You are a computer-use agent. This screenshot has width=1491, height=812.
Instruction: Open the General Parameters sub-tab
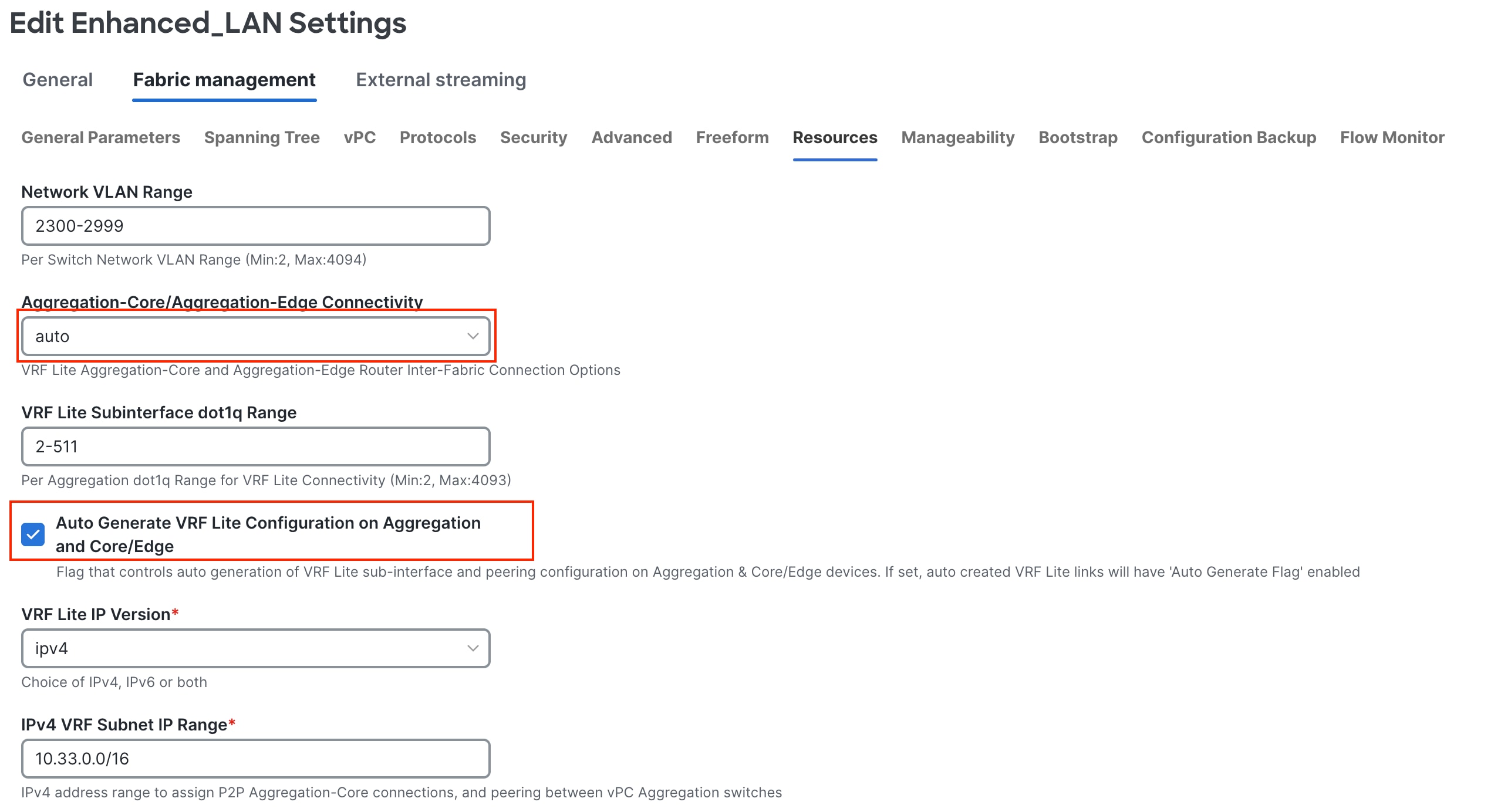pos(100,137)
